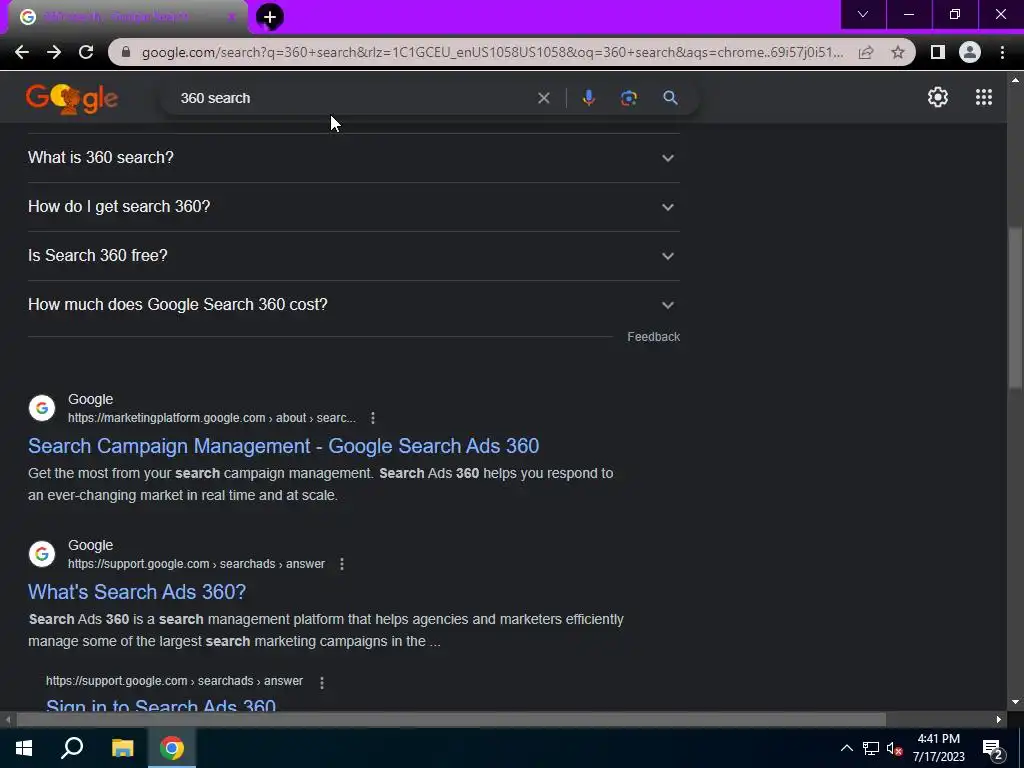Open options for marketingplatform.google.com result
The width and height of the screenshot is (1024, 768).
(373, 418)
